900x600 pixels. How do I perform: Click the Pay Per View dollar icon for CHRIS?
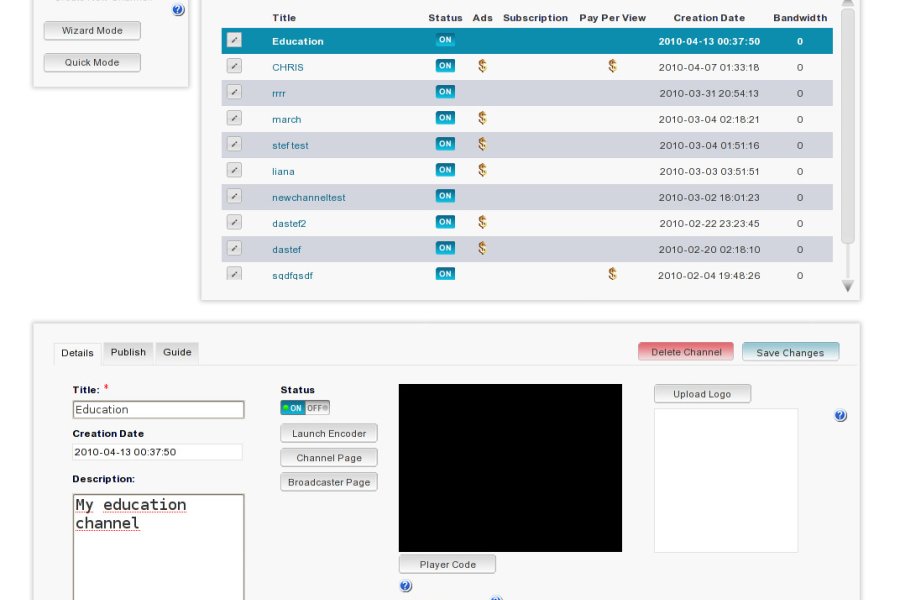click(612, 66)
